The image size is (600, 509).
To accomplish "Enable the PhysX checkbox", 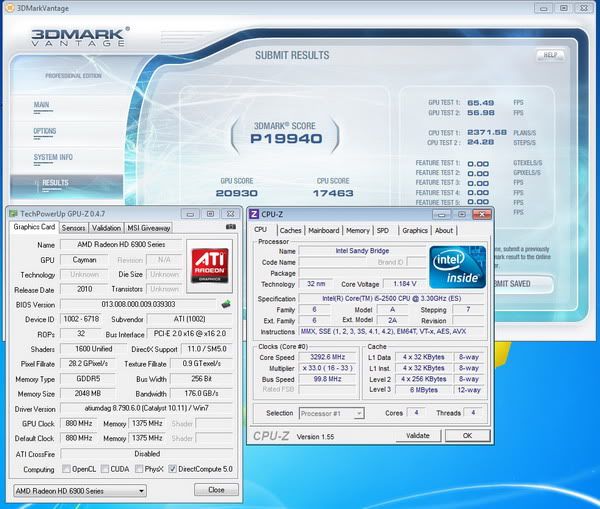I will click(x=139, y=469).
